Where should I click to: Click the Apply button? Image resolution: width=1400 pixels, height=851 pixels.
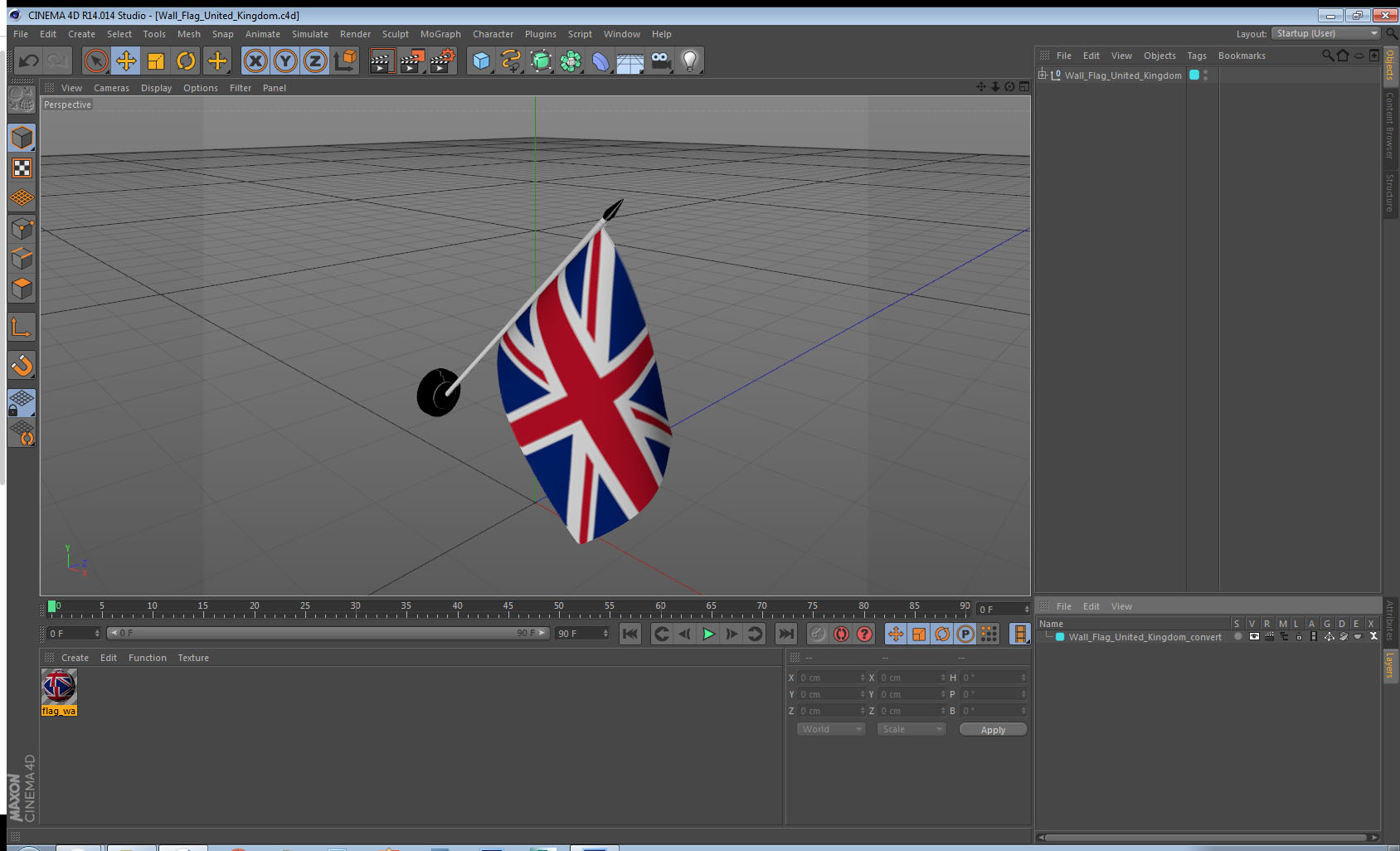[x=993, y=729]
